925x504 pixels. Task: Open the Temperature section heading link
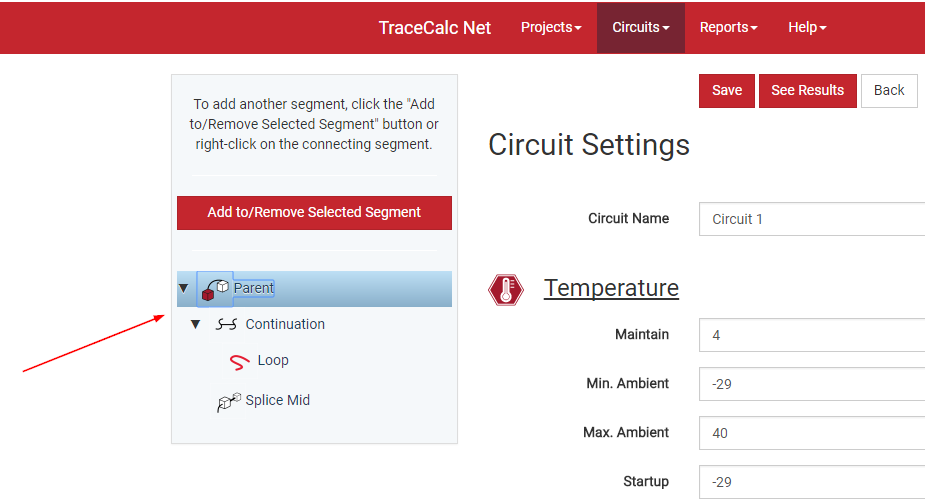click(611, 288)
